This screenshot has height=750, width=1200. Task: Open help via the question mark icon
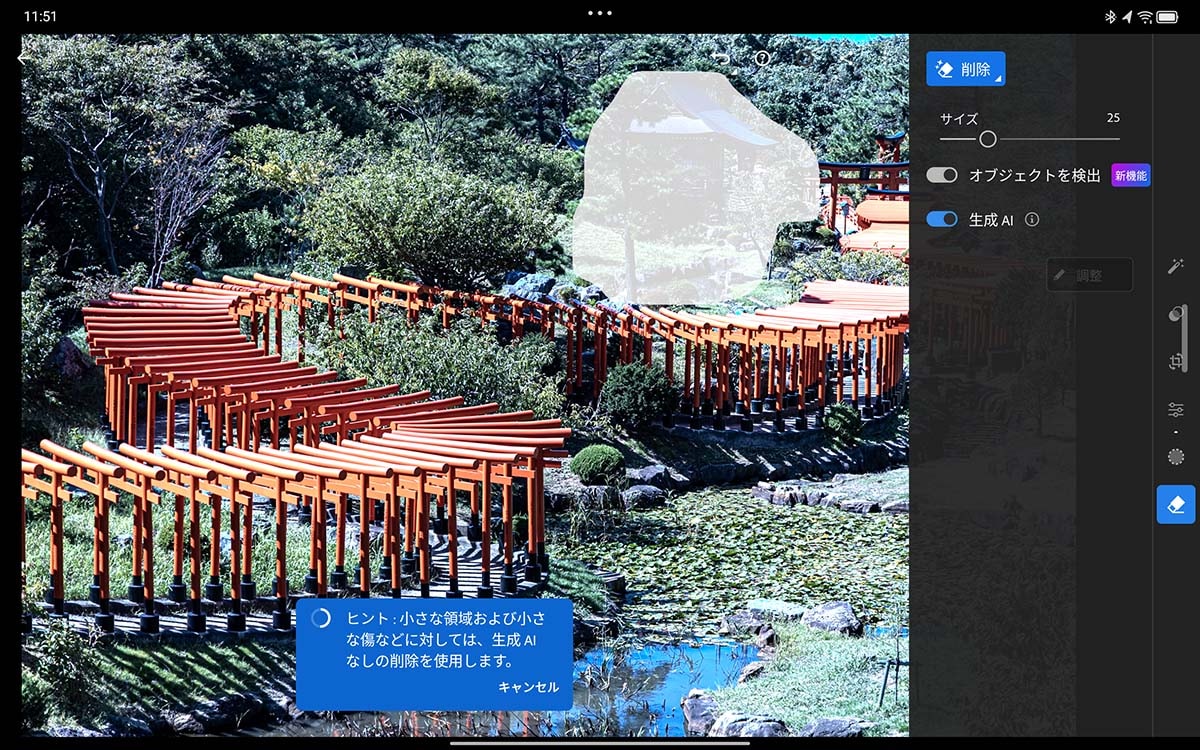pos(763,58)
